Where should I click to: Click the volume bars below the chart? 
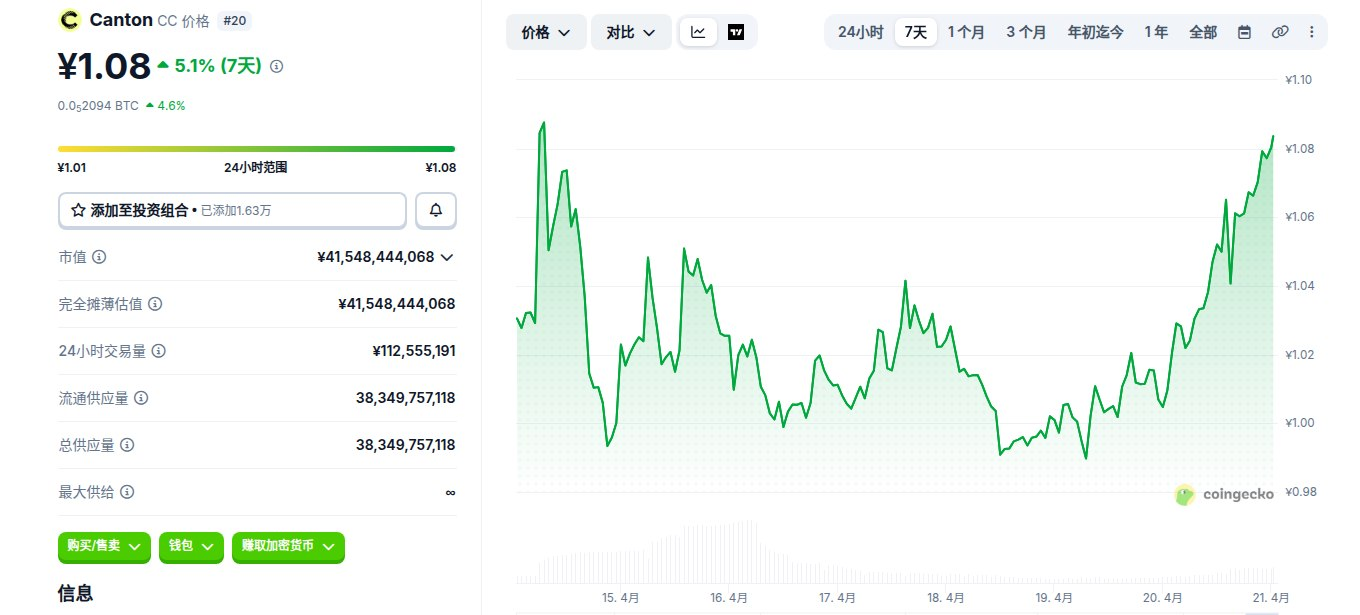pos(895,553)
